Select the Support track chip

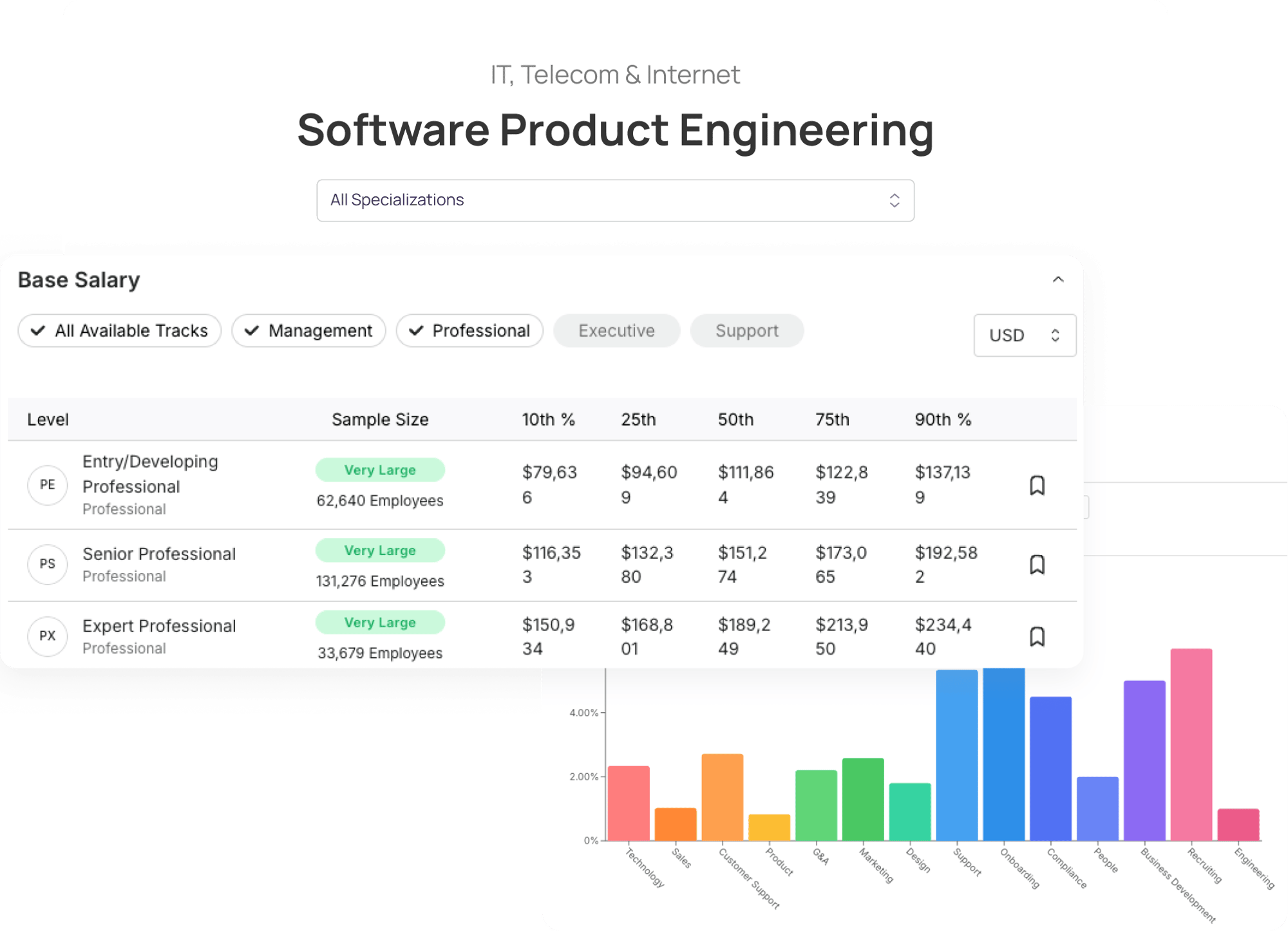[746, 331]
